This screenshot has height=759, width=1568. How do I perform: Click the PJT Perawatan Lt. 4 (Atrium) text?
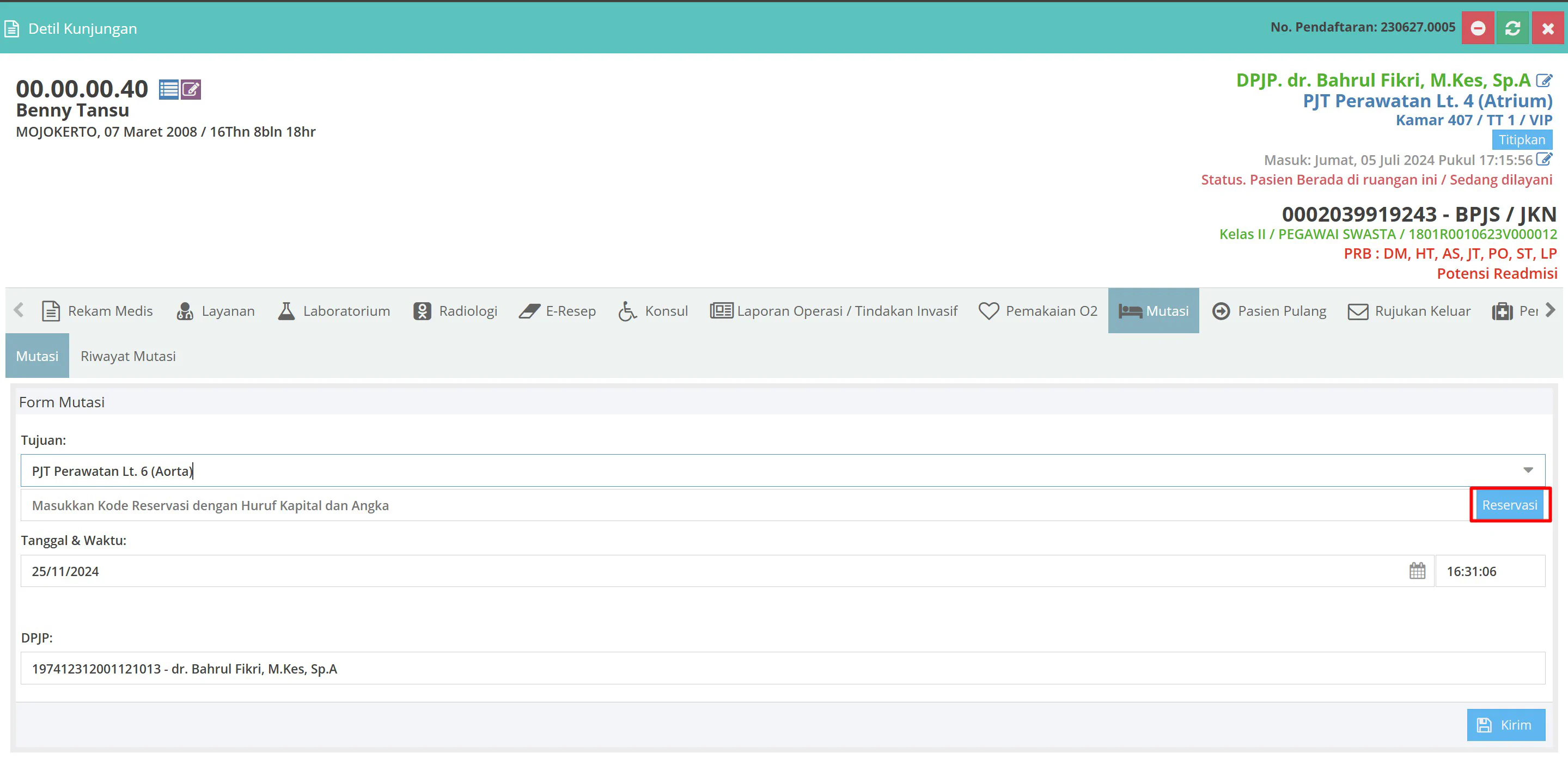point(1427,101)
